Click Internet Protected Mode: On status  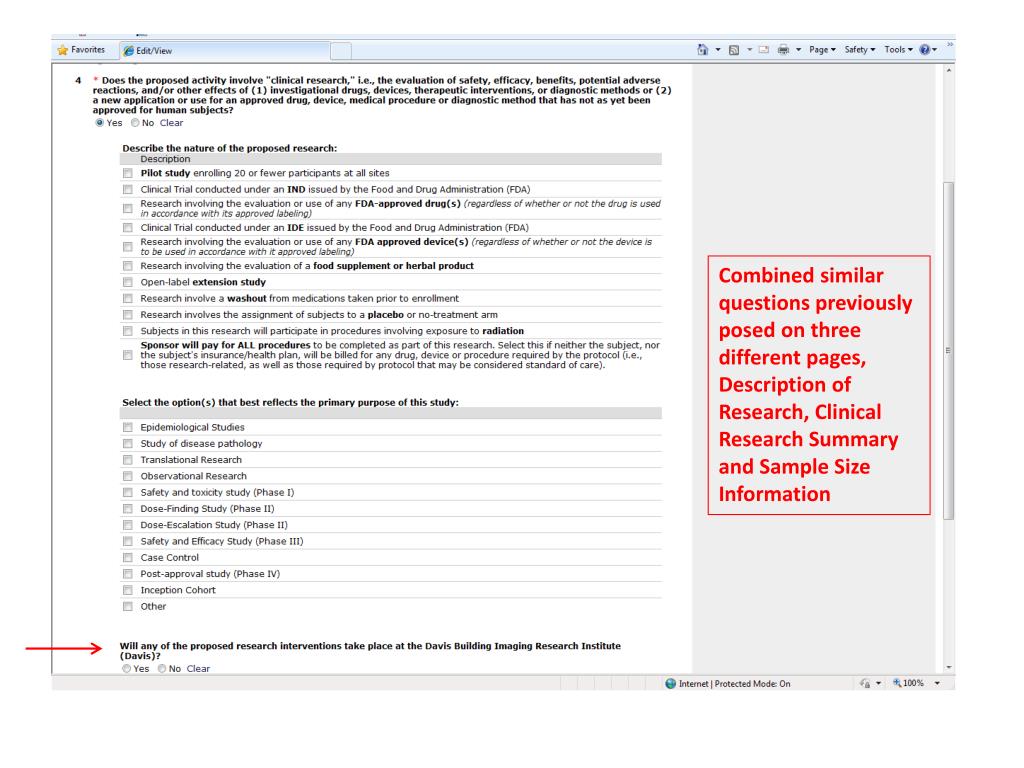click(x=735, y=684)
